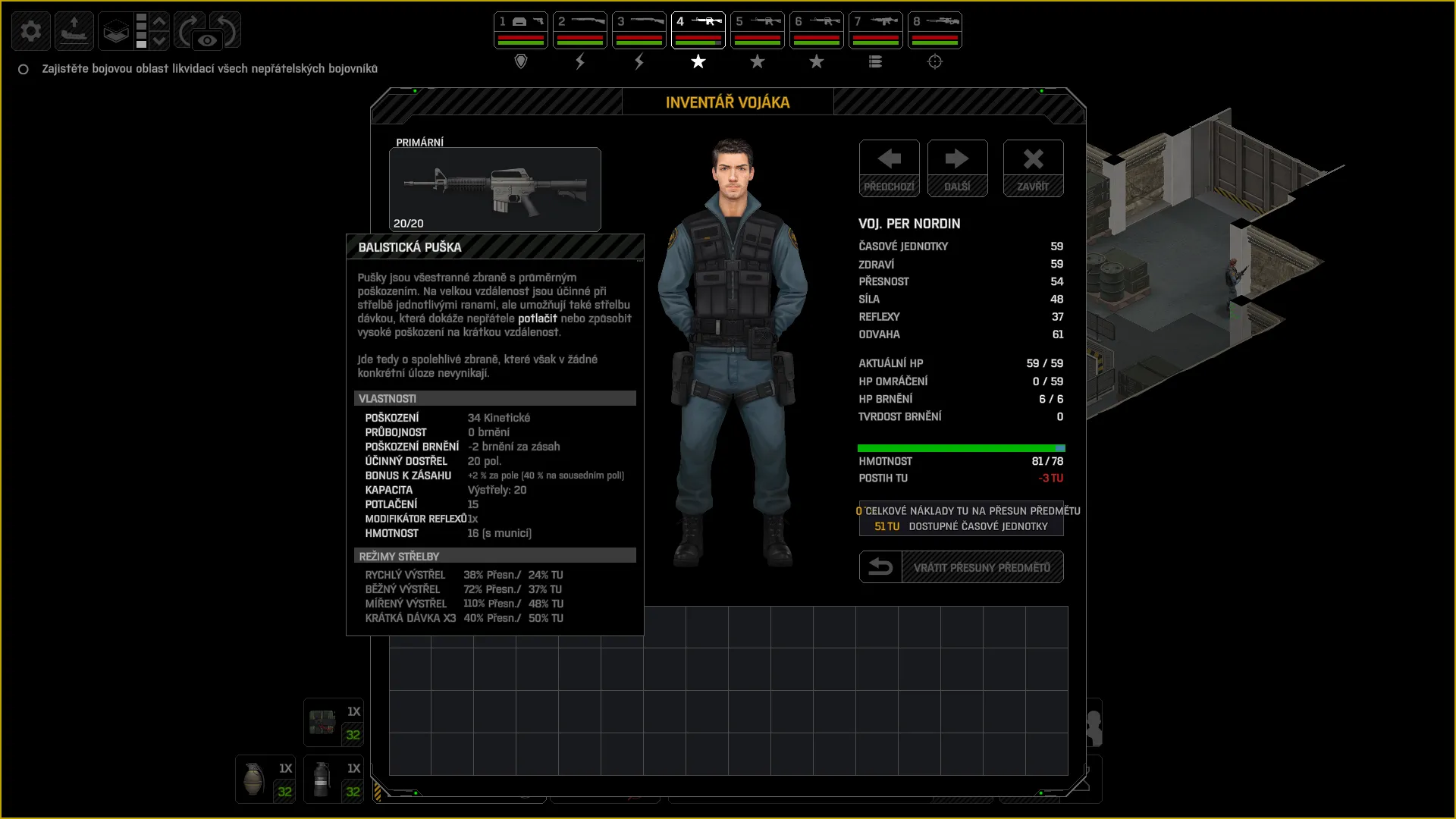Click the DALŠÍ next soldier button
Viewport: 1456px width, 819px height.
958,168
